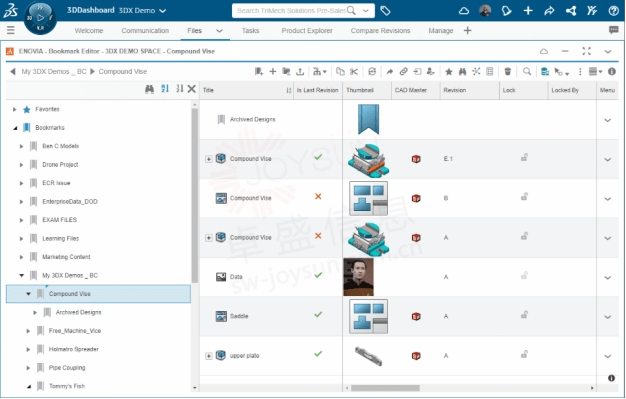Open the Files tab dropdown chevron
The image size is (626, 399).
pyautogui.click(x=219, y=31)
